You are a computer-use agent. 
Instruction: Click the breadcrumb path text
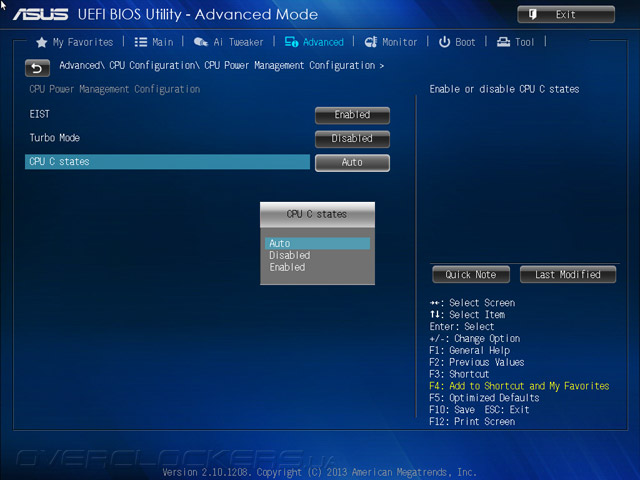click(x=222, y=66)
